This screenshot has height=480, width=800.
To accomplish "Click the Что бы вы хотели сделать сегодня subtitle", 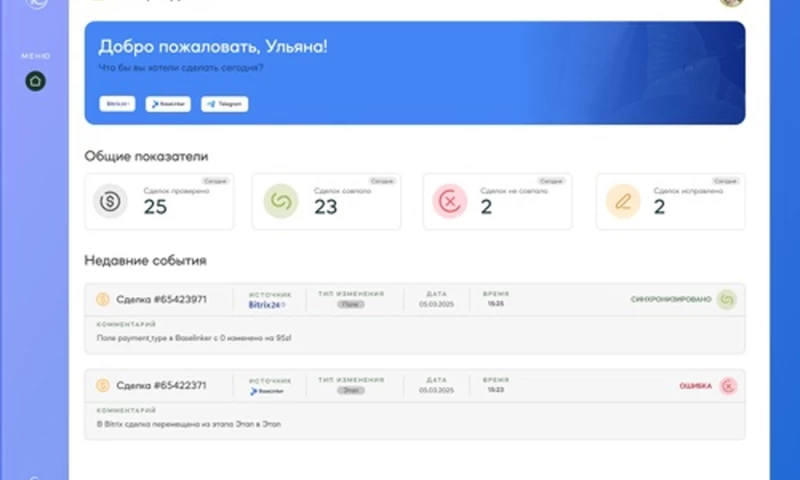I will point(181,68).
